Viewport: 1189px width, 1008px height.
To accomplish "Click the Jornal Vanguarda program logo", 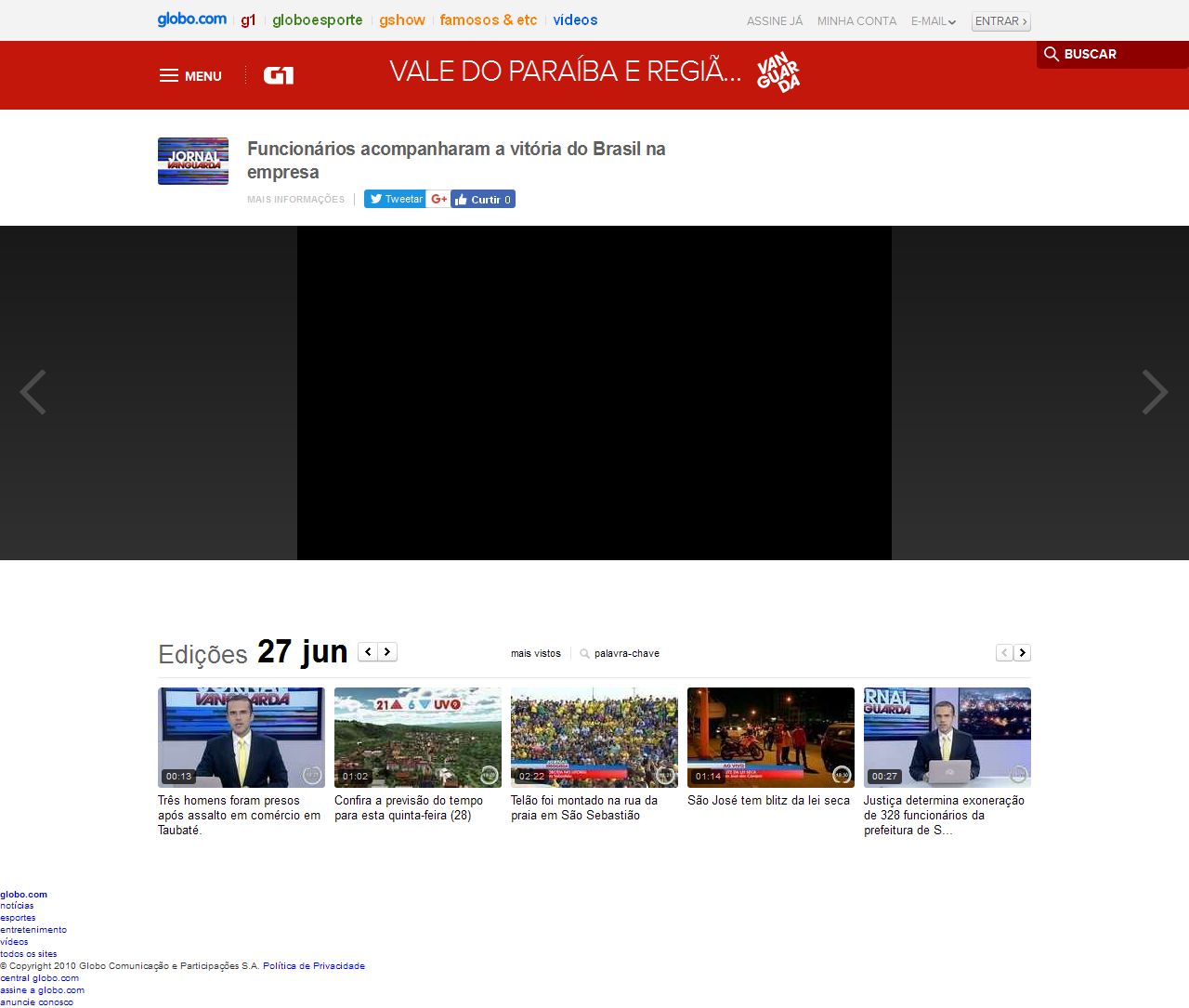I will tap(193, 161).
